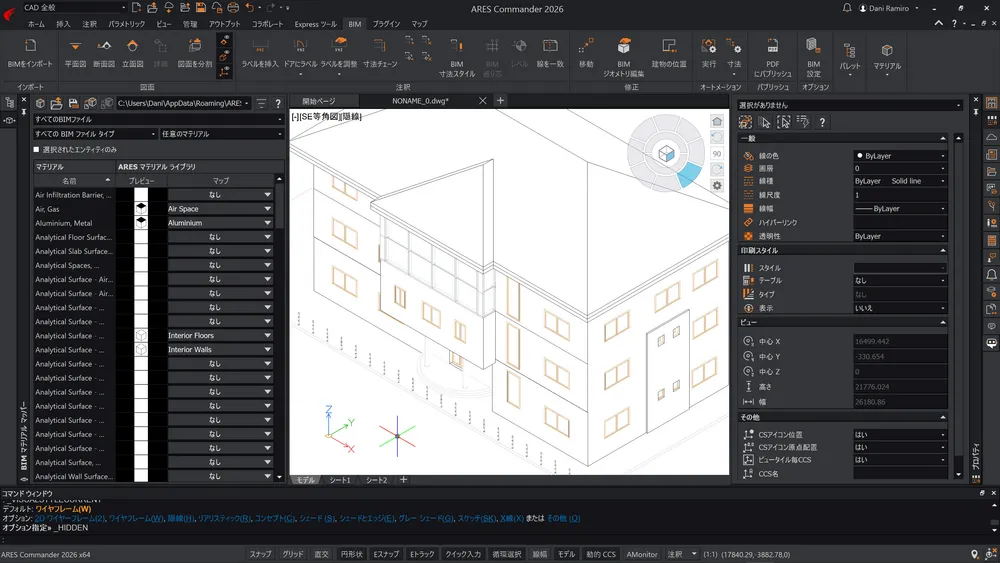1000x563 pixels.
Task: Open BIM 寸法スタイル
Action: click(457, 57)
